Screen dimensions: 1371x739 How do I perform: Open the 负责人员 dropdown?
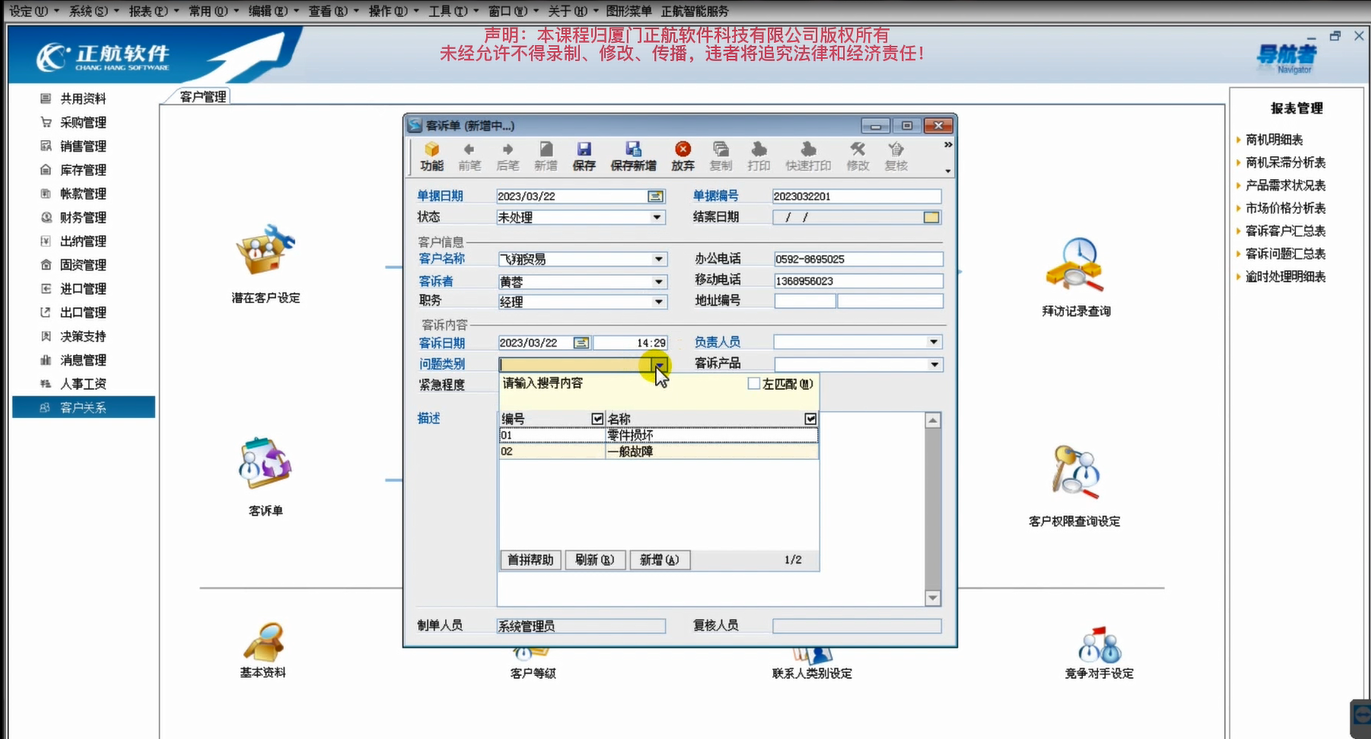[934, 342]
